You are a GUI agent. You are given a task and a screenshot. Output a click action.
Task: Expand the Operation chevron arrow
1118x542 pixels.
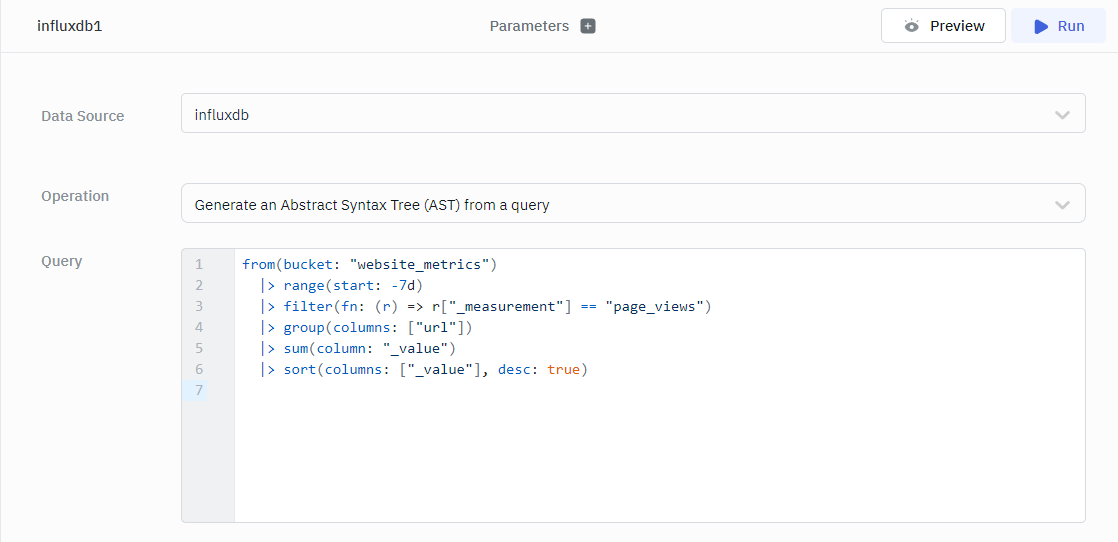(1062, 205)
